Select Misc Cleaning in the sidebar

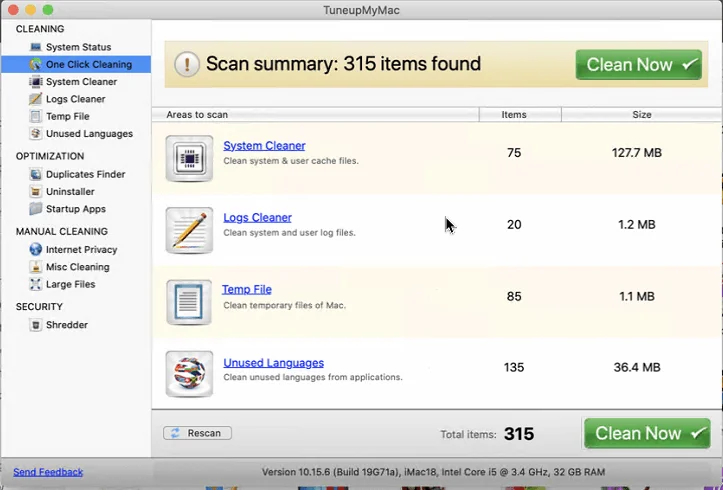[x=77, y=267]
